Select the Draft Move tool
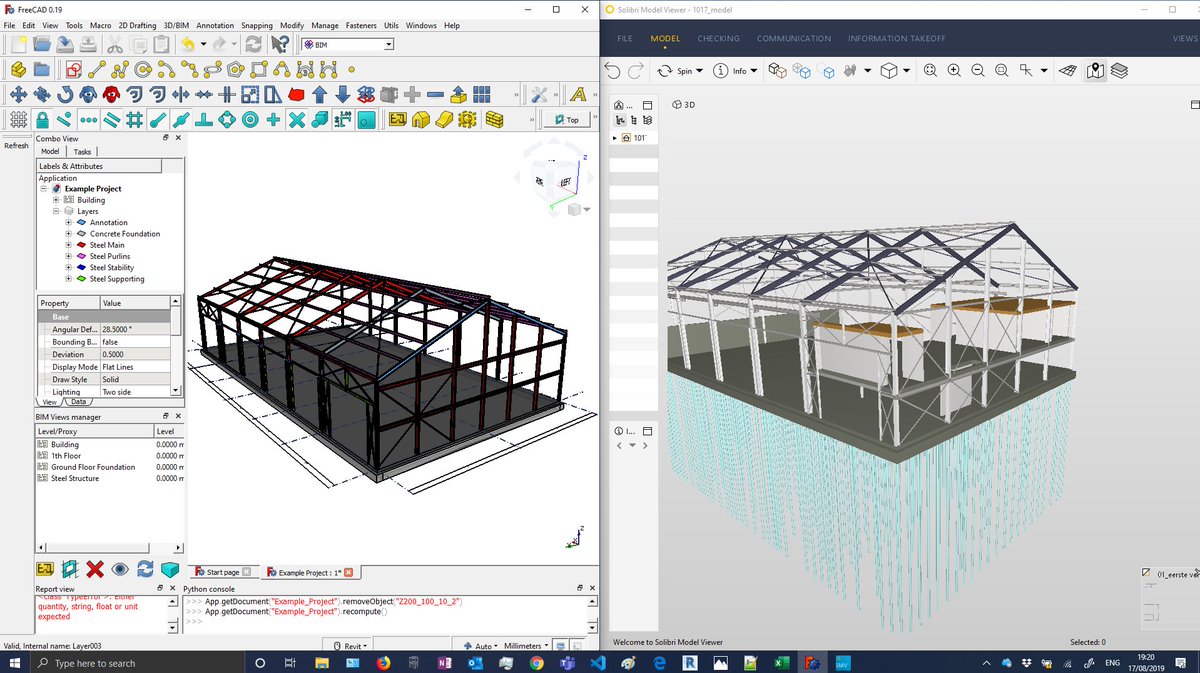 (17, 95)
